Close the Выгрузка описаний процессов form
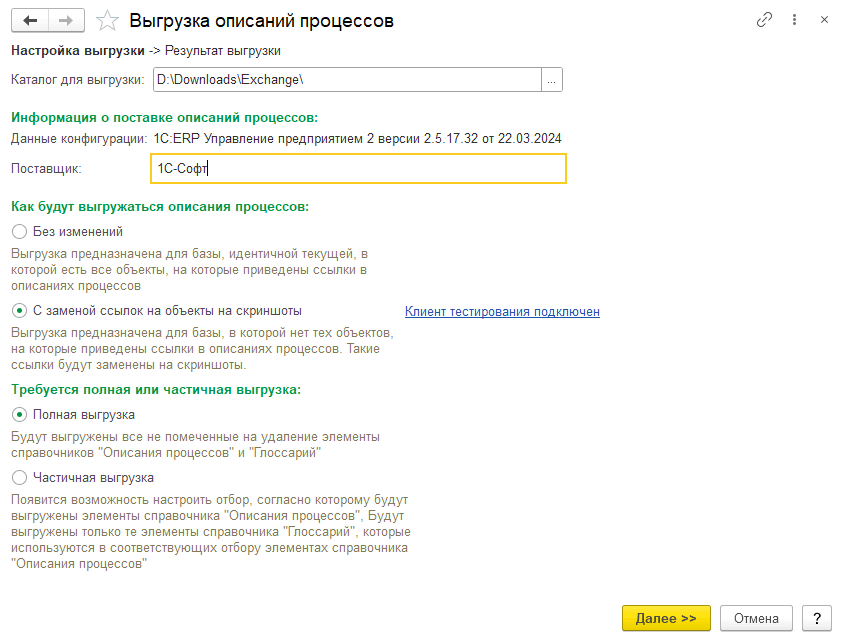The height and width of the screenshot is (643, 846). [824, 20]
